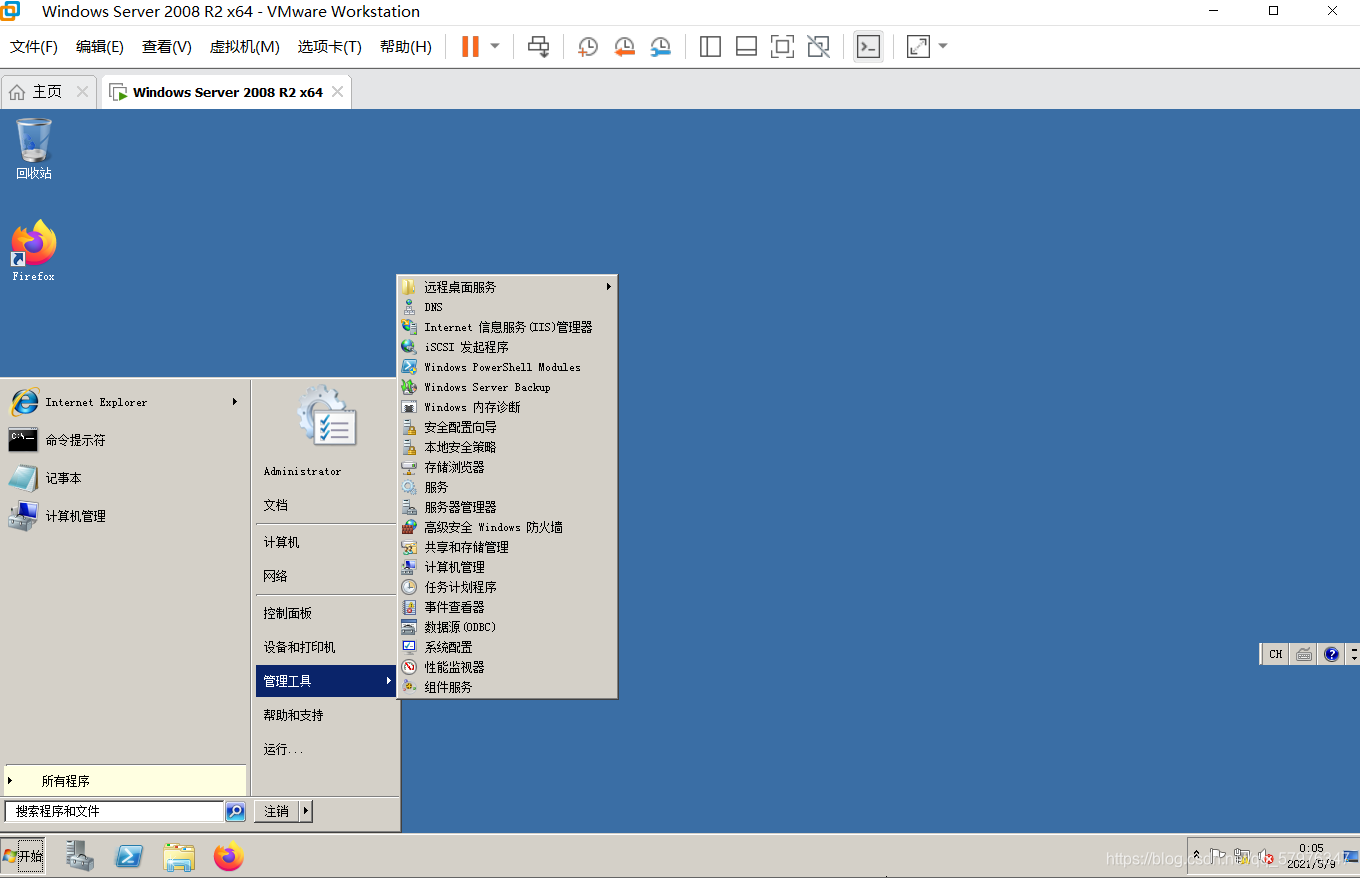Screen dimensions: 1360x878
Task: Pause the virtual machine
Action: (x=470, y=47)
